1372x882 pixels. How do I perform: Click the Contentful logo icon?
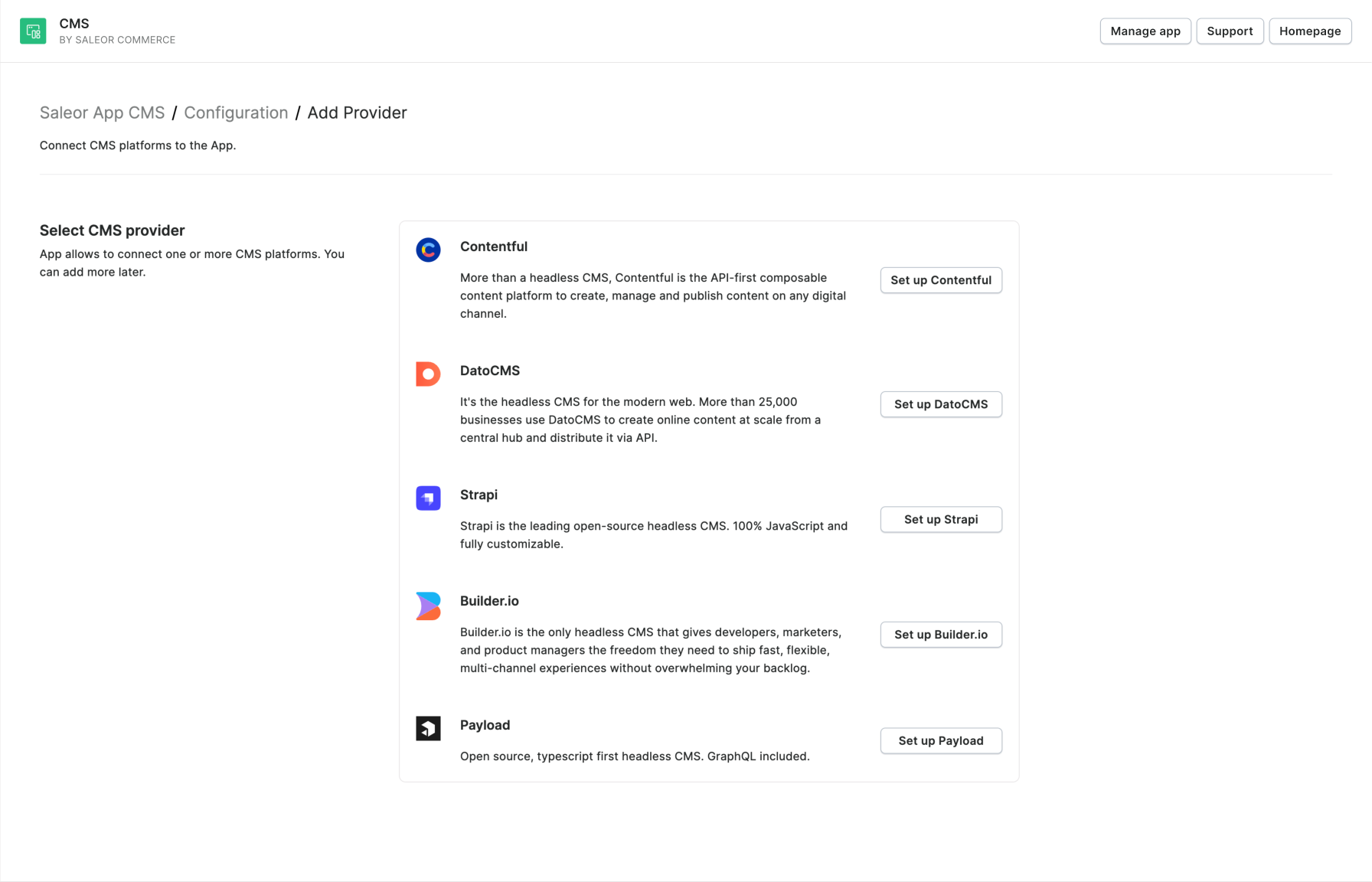[x=428, y=250]
